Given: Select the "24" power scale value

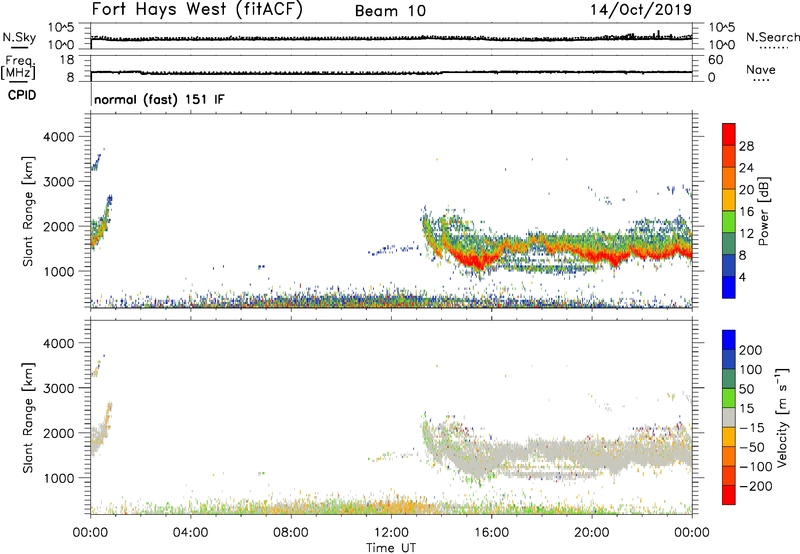Looking at the screenshot, I should [x=746, y=168].
